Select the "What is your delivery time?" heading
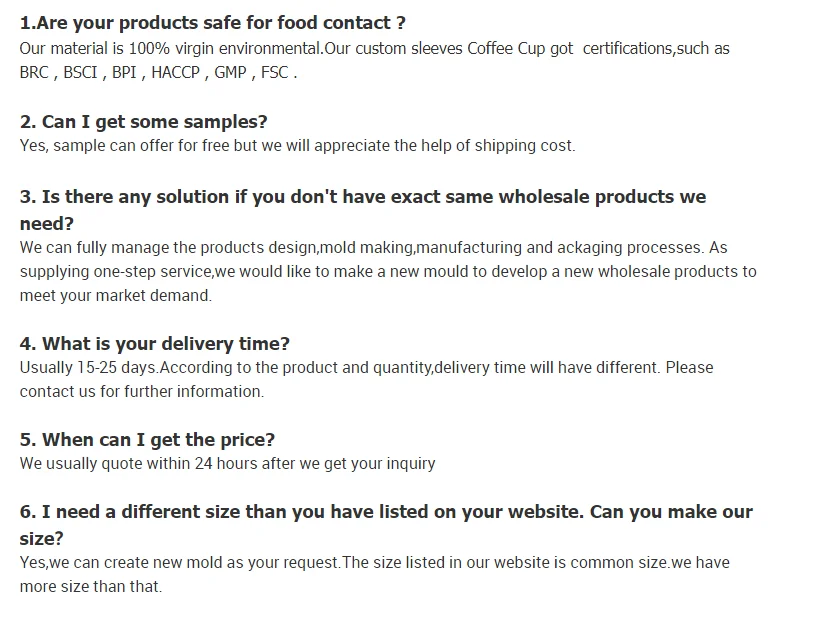This screenshot has height=625, width=826. 155,344
